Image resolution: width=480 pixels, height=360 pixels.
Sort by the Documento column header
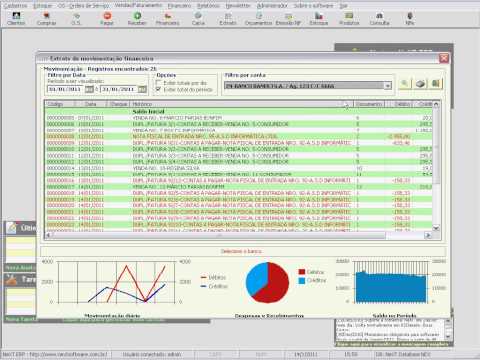tap(369, 104)
